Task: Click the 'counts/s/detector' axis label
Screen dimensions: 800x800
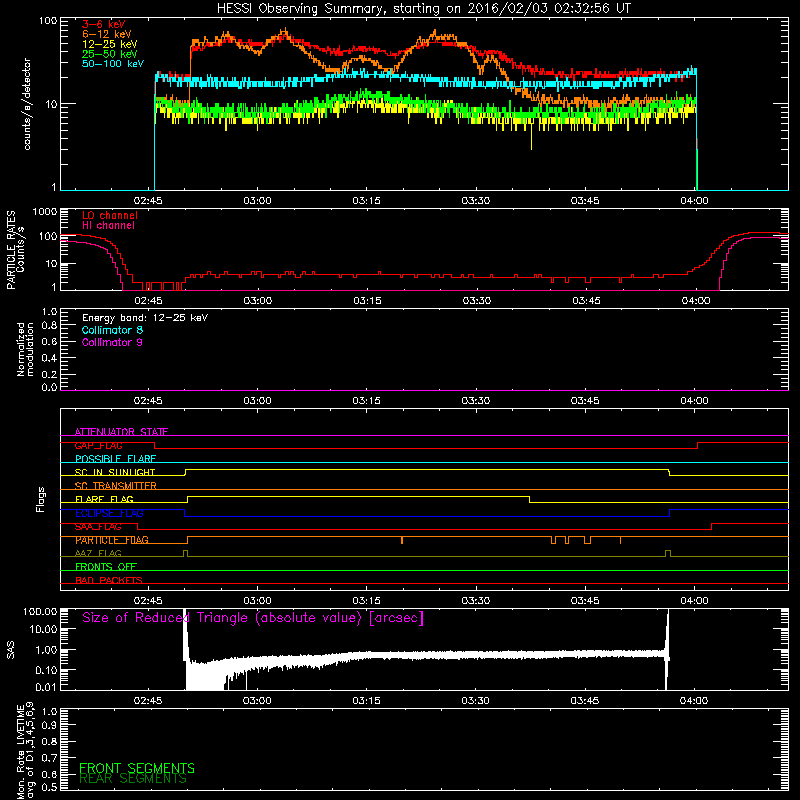Action: pos(27,104)
